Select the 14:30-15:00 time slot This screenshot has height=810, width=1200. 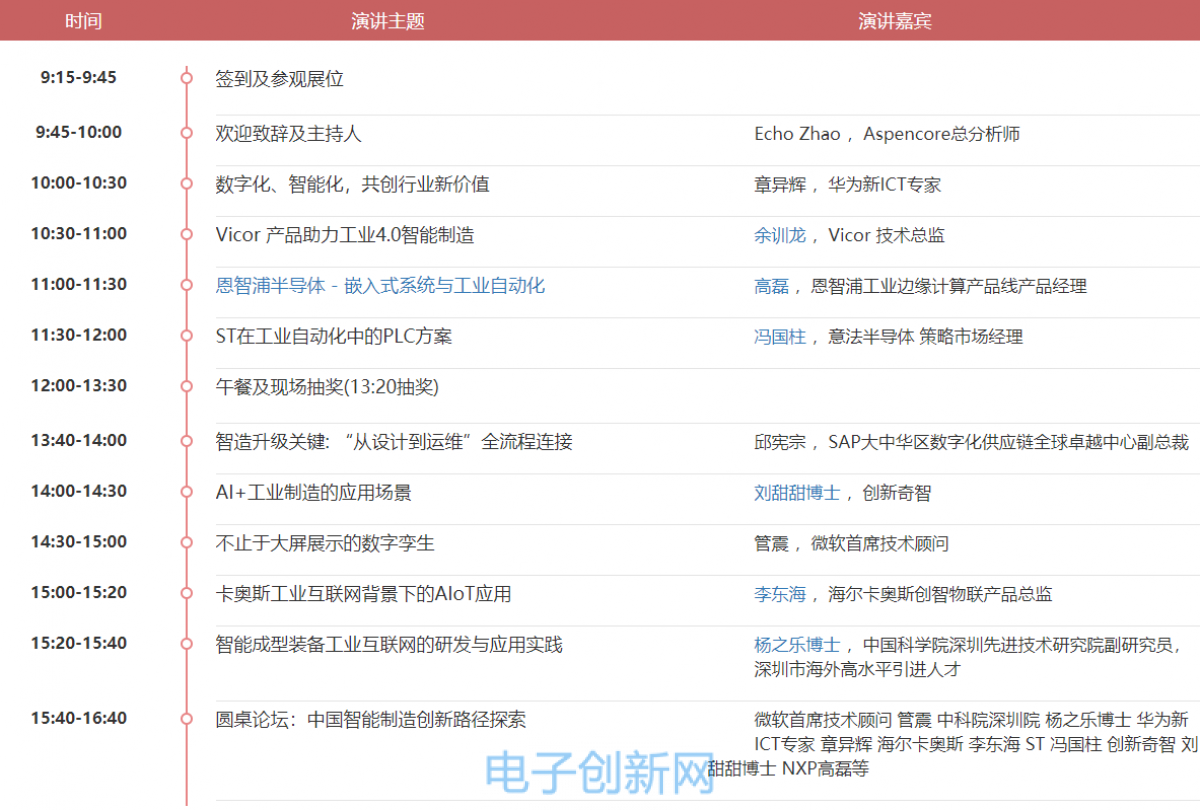tap(78, 542)
